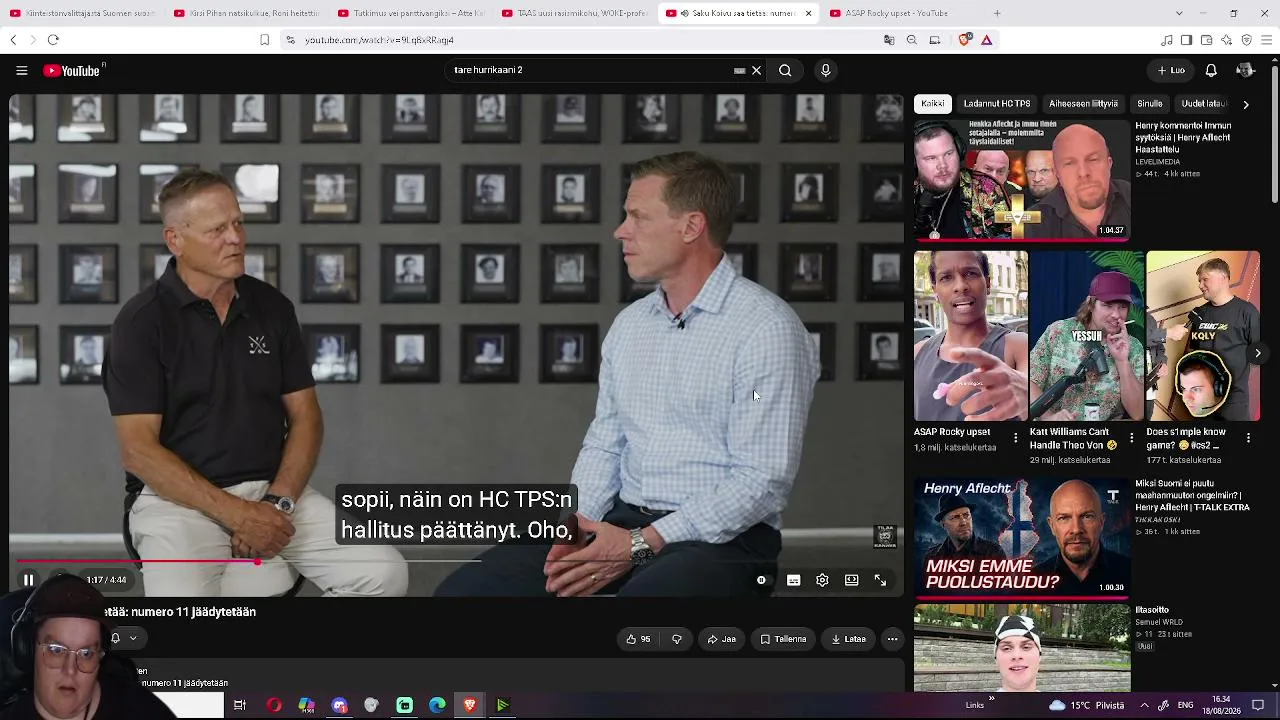Image resolution: width=1280 pixels, height=720 pixels.
Task: Select the Kaikki filter chip
Action: click(933, 104)
